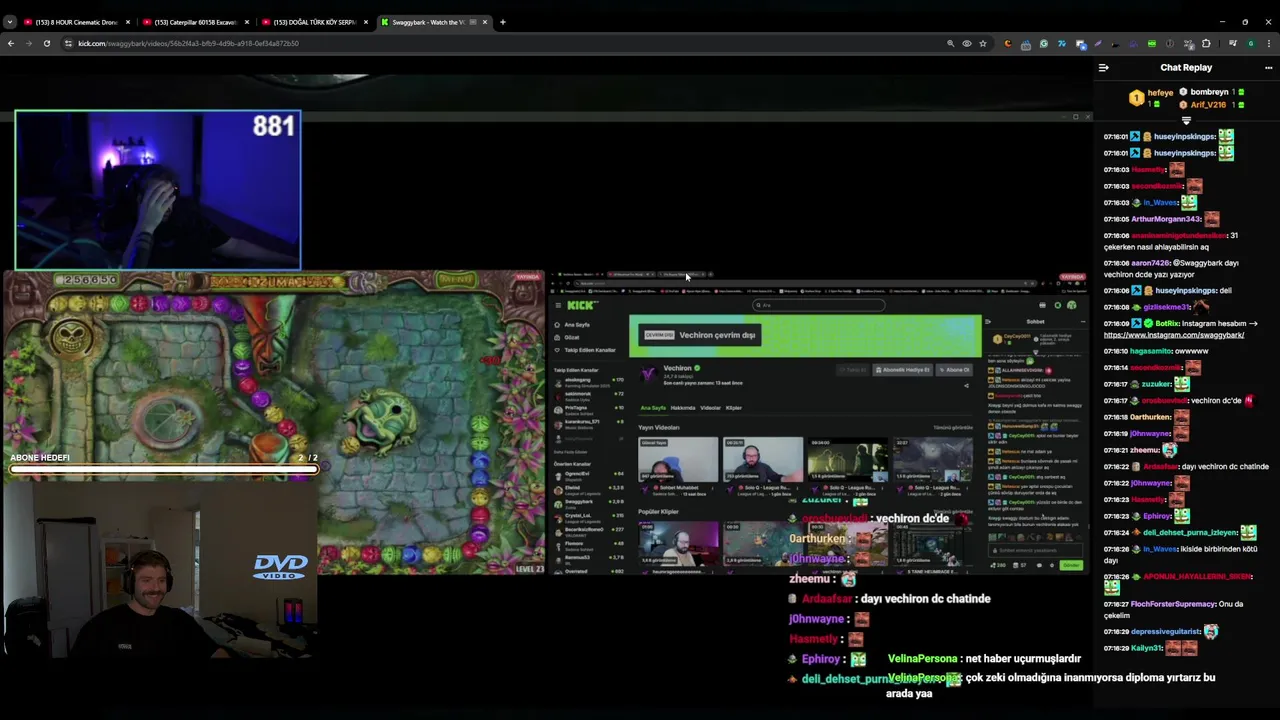Open the page zoom magnifier icon
The width and height of the screenshot is (1280, 720).
click(x=950, y=44)
